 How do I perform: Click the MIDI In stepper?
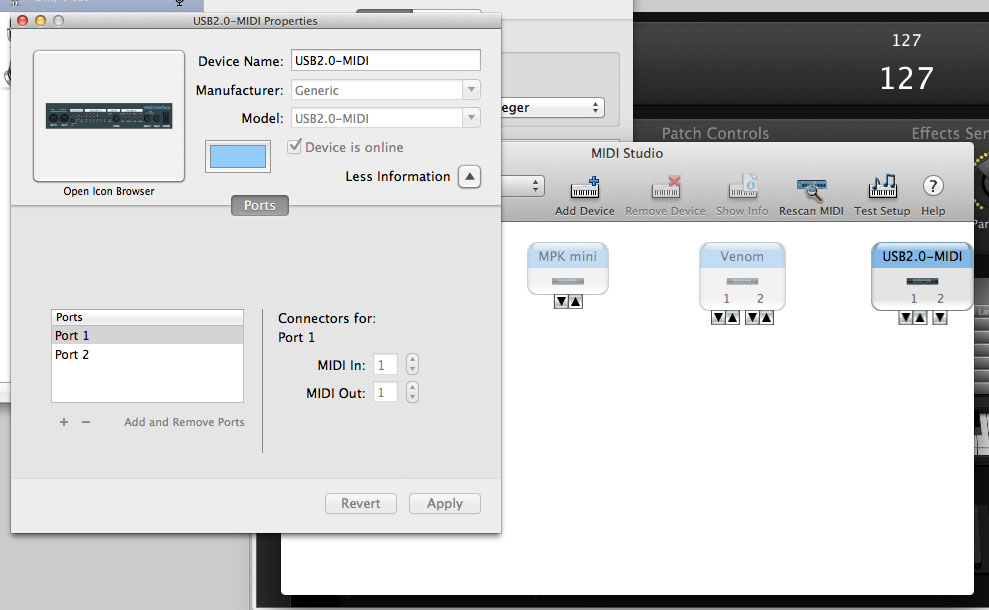pyautogui.click(x=413, y=365)
